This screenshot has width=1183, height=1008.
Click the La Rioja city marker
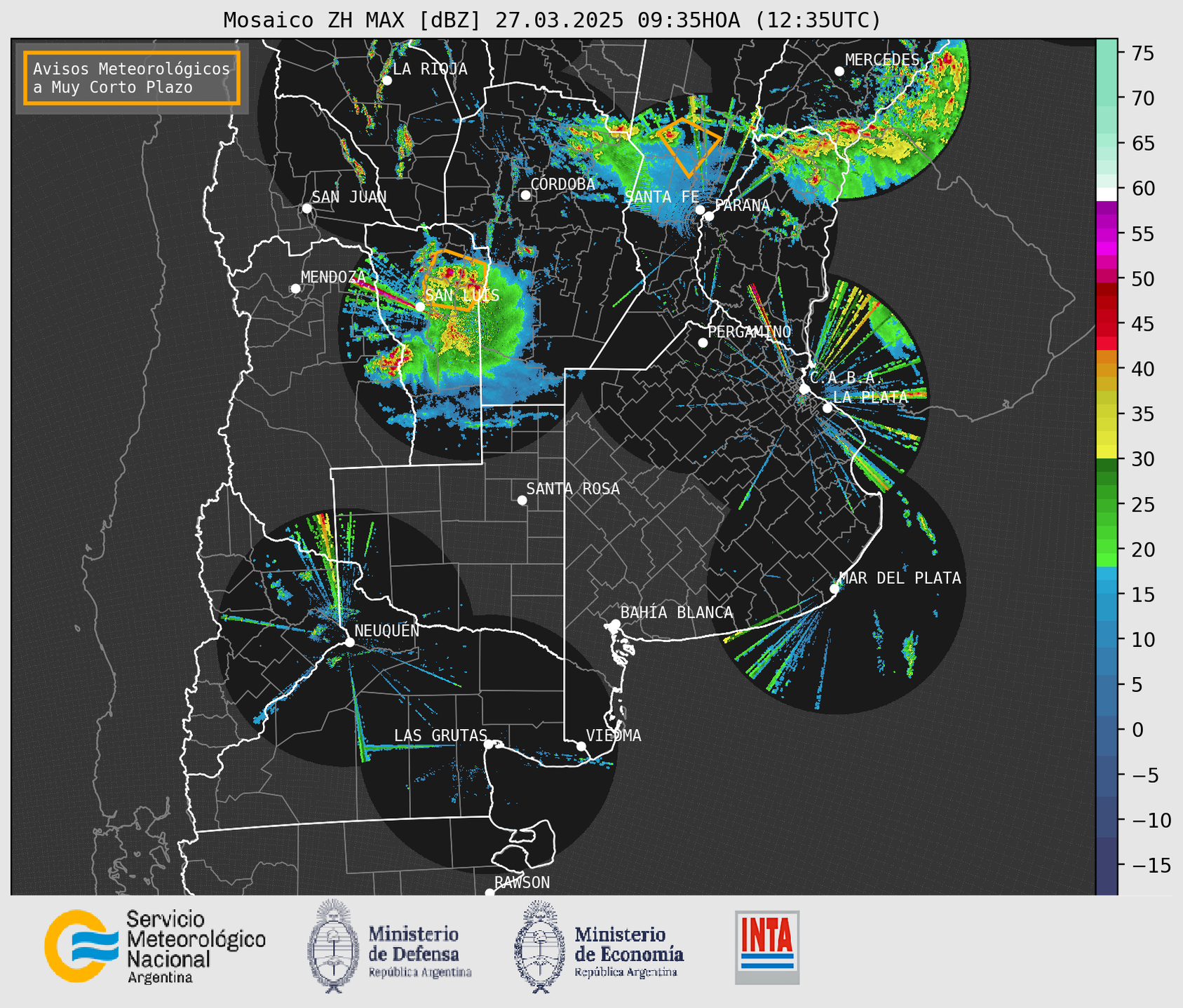(387, 81)
